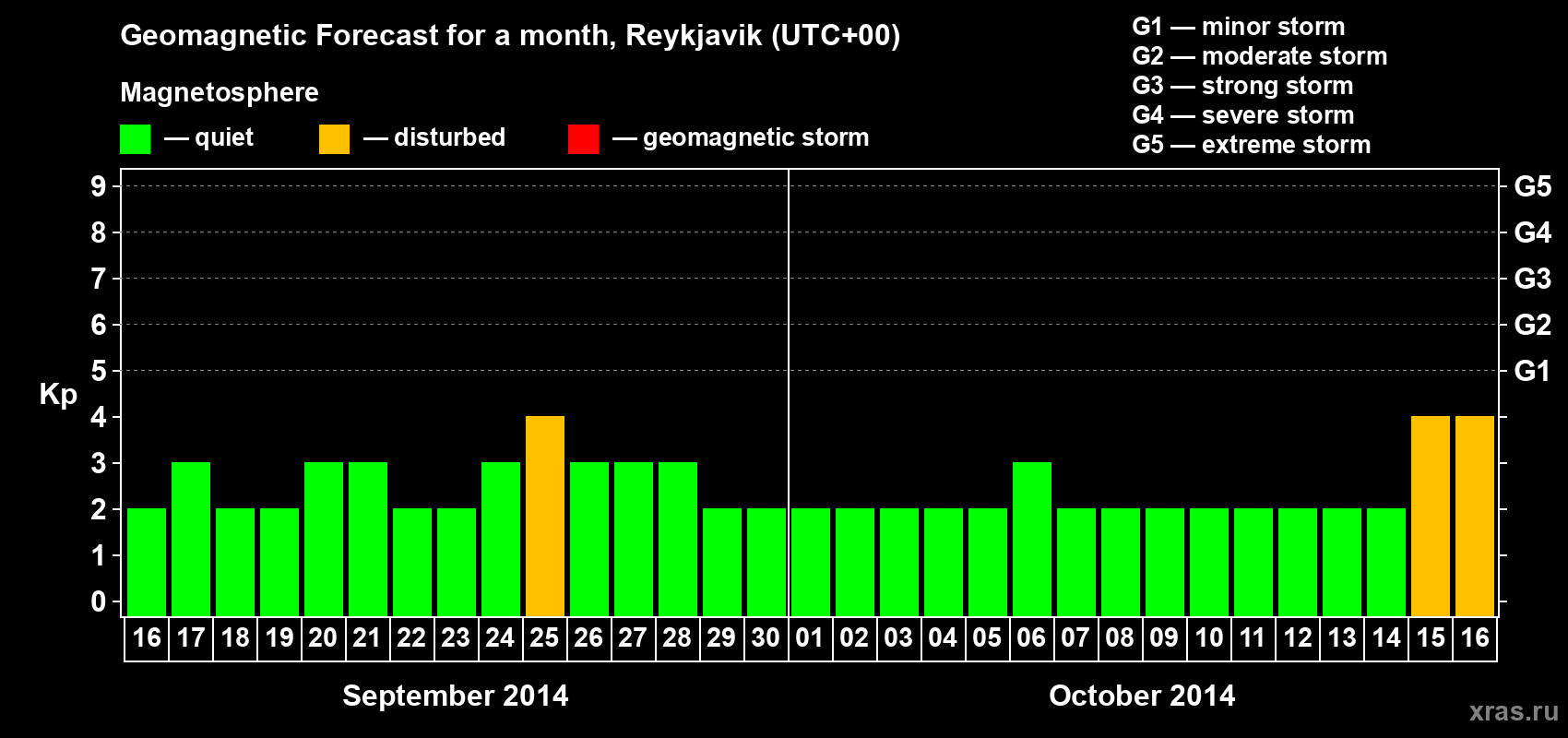Image resolution: width=1568 pixels, height=738 pixels.
Task: Click the green bar for September 17
Action: (x=191, y=539)
